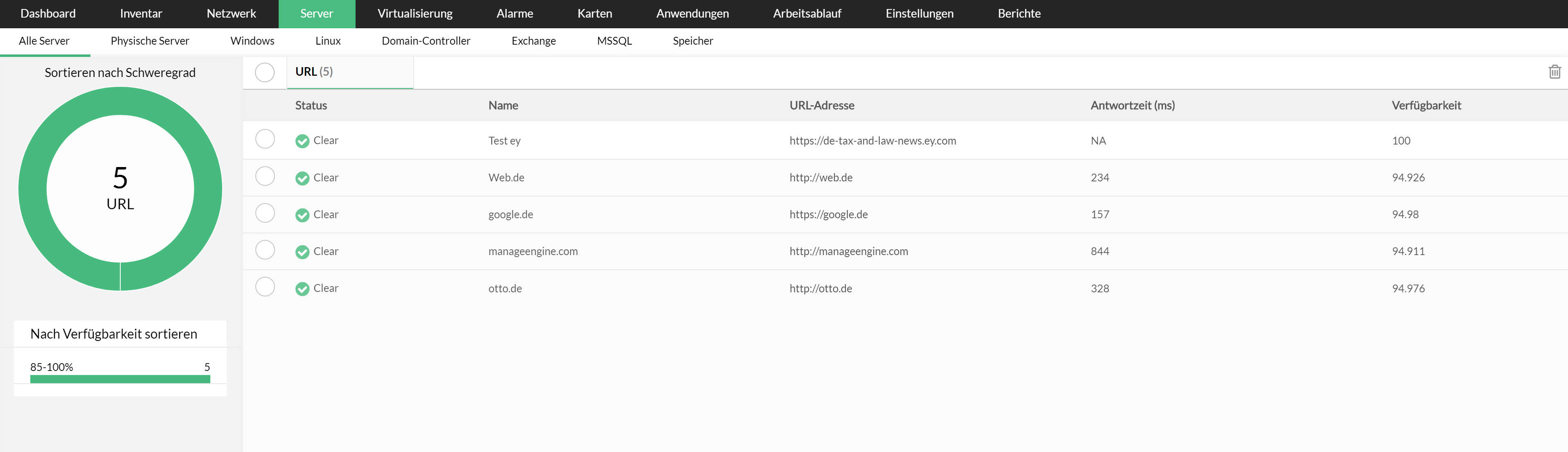
Task: Open the Anwendungen menu
Action: [x=693, y=14]
